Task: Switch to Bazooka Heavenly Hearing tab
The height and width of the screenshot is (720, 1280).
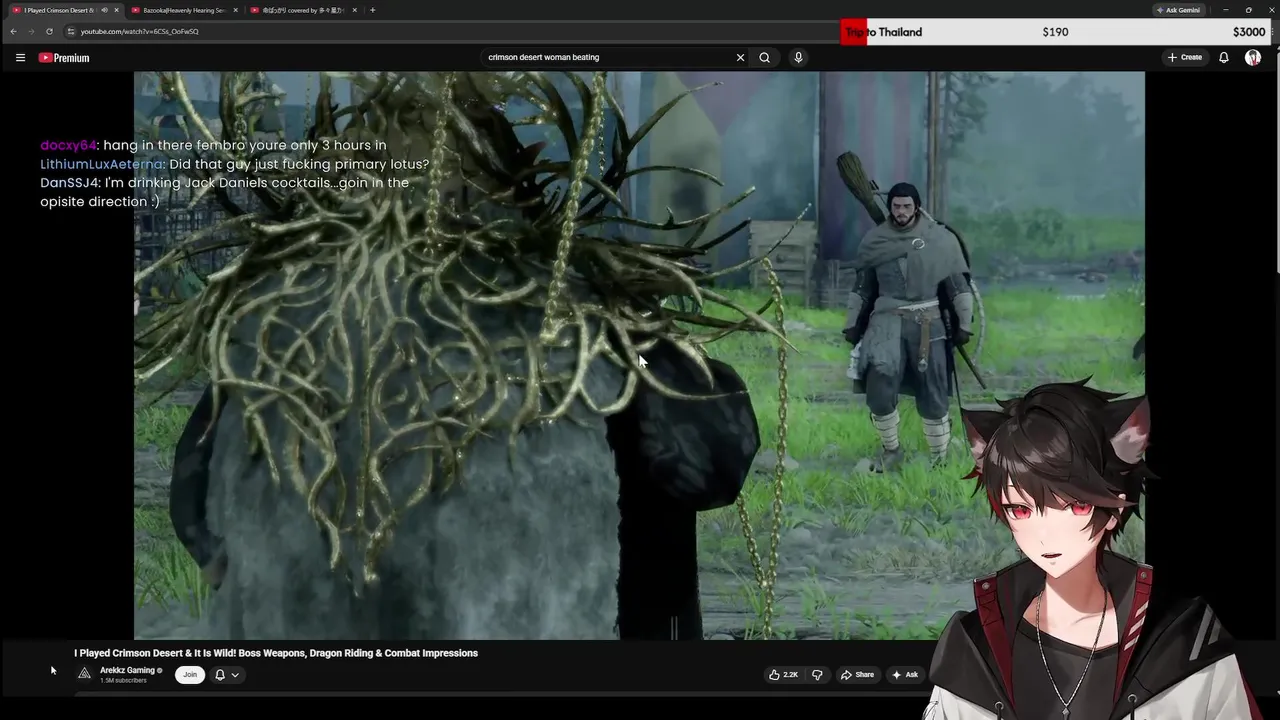Action: (x=184, y=10)
